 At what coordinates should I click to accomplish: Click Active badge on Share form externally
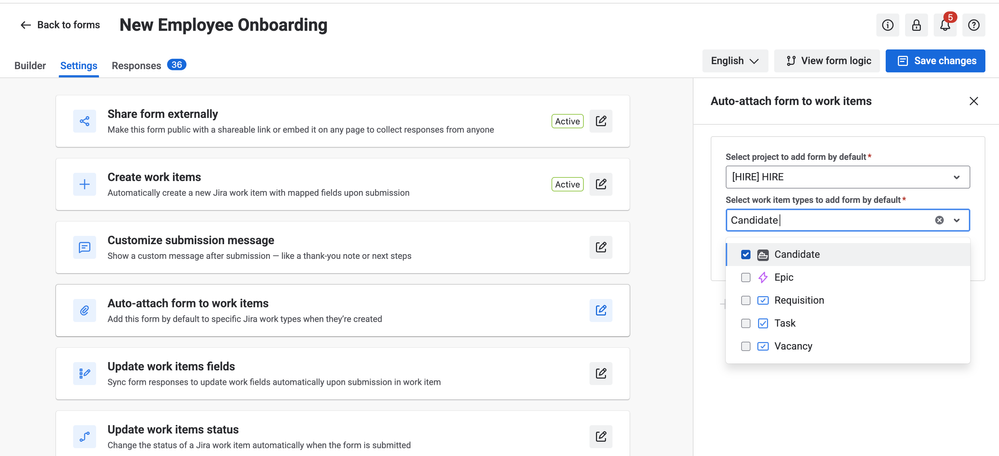[x=567, y=121]
